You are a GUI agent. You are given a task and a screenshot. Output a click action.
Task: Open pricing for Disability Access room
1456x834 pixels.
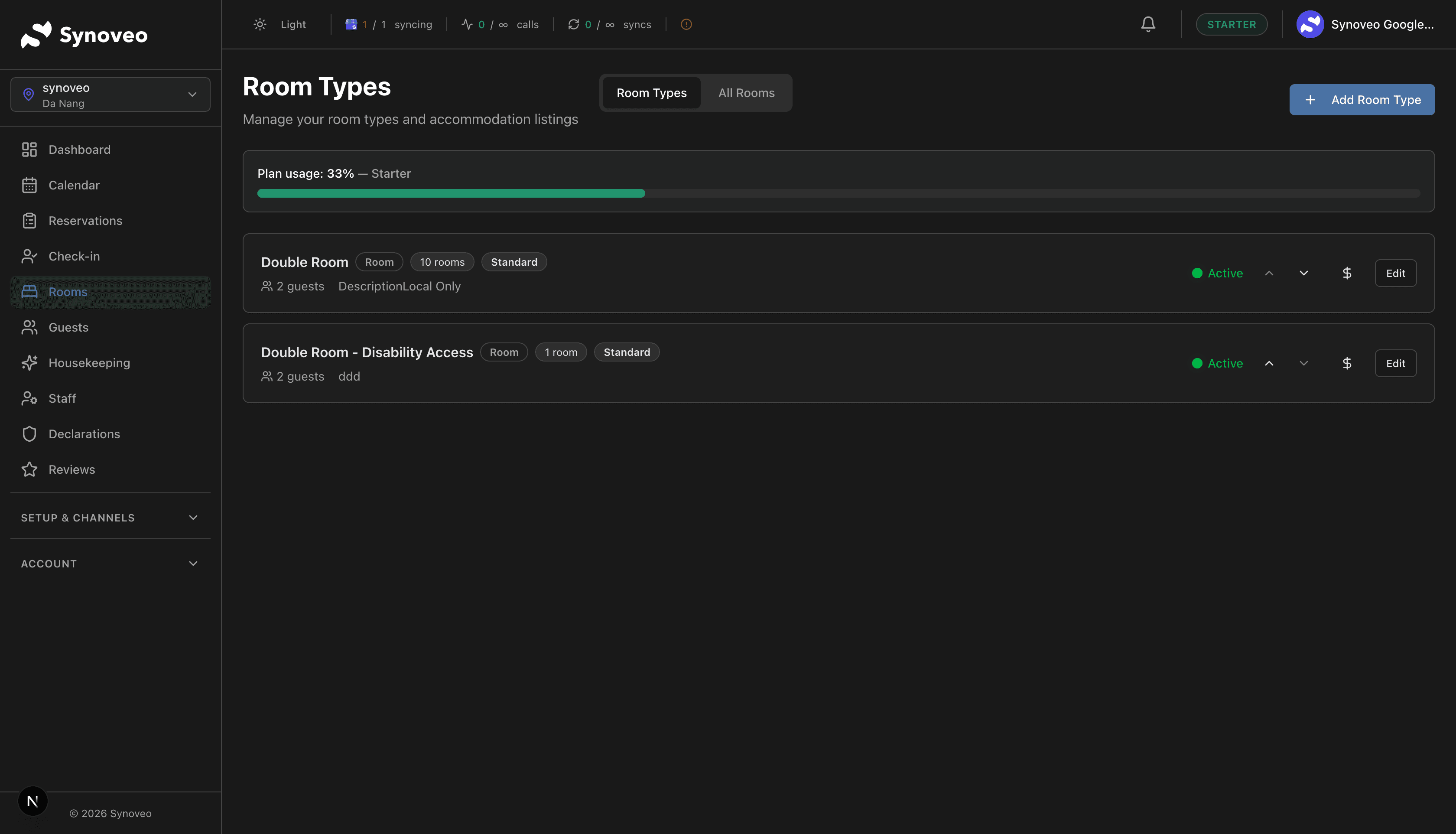point(1347,363)
